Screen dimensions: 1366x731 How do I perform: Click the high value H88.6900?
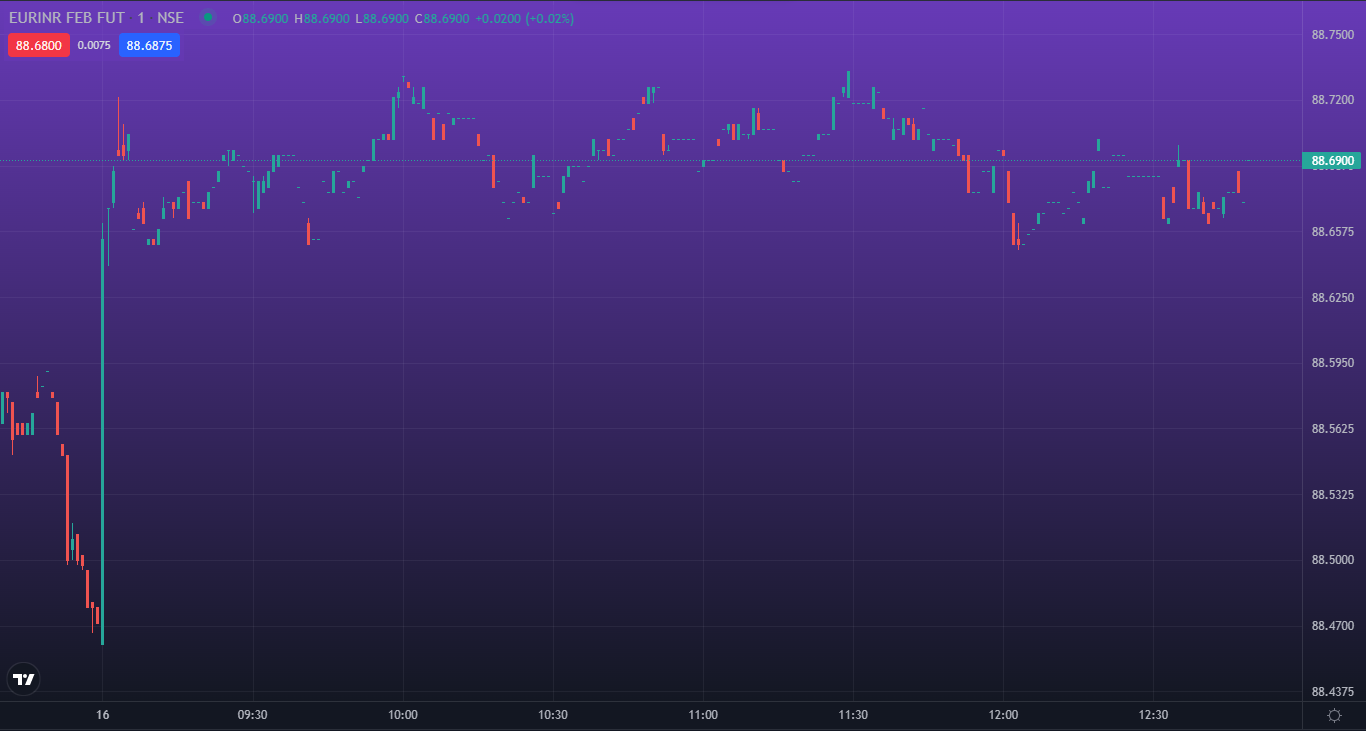(x=322, y=18)
